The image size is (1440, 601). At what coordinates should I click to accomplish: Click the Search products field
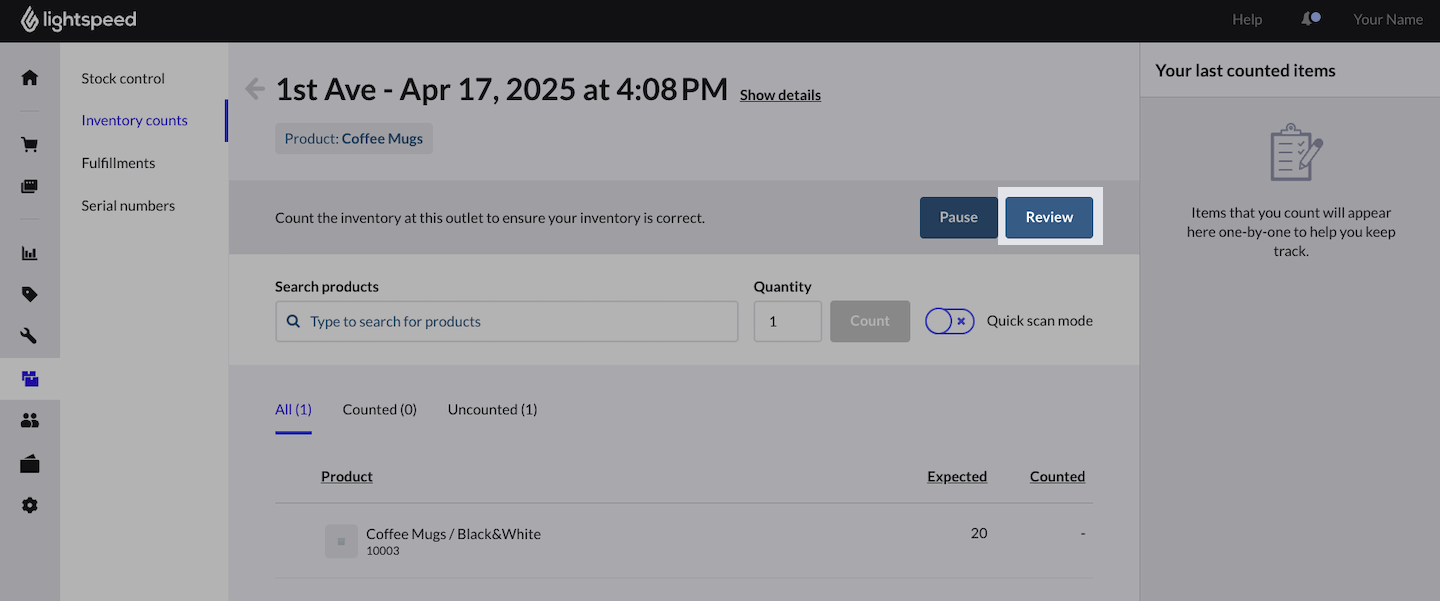507,321
